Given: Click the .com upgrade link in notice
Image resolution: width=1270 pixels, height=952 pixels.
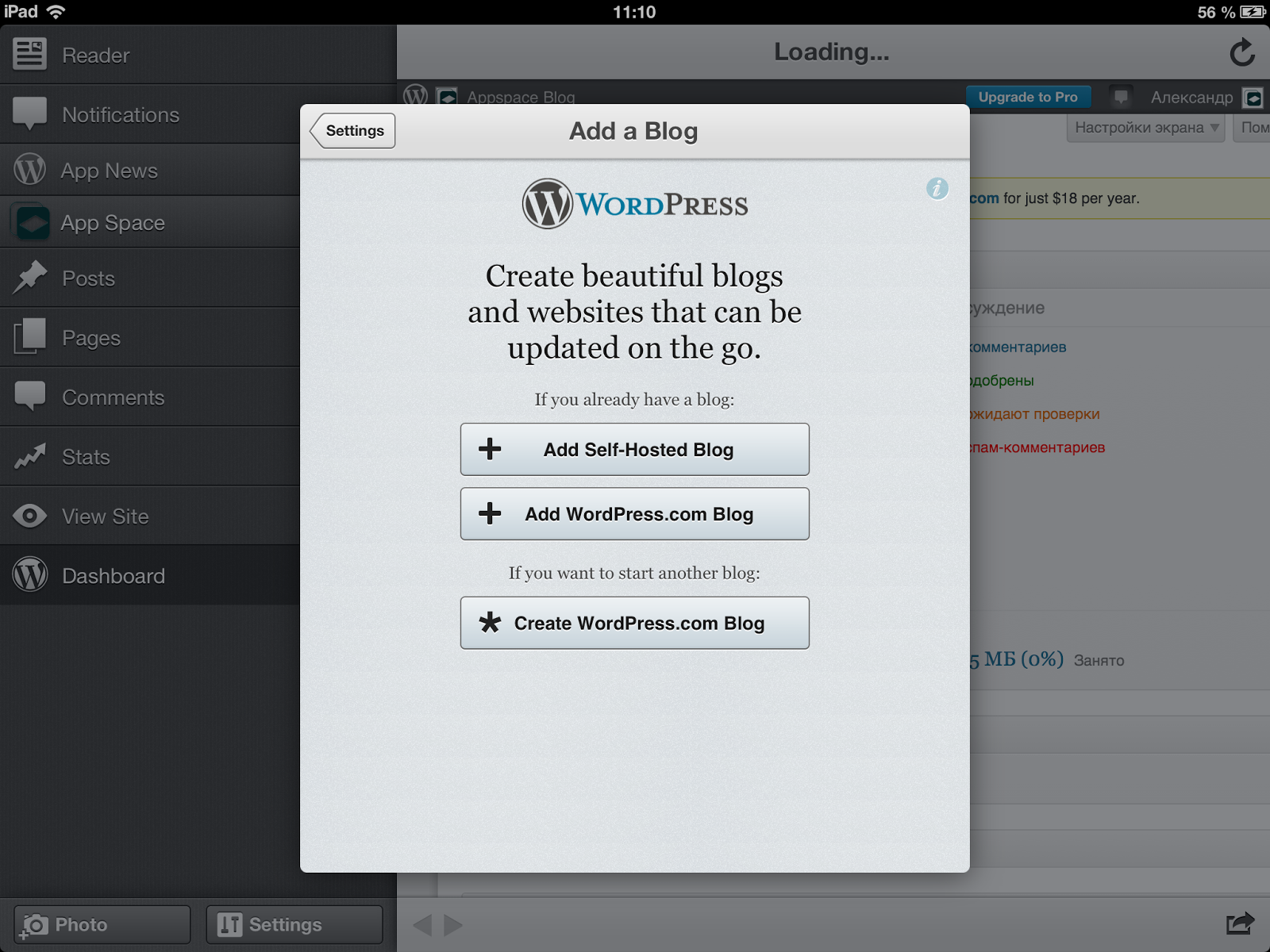Looking at the screenshot, I should coord(984,198).
